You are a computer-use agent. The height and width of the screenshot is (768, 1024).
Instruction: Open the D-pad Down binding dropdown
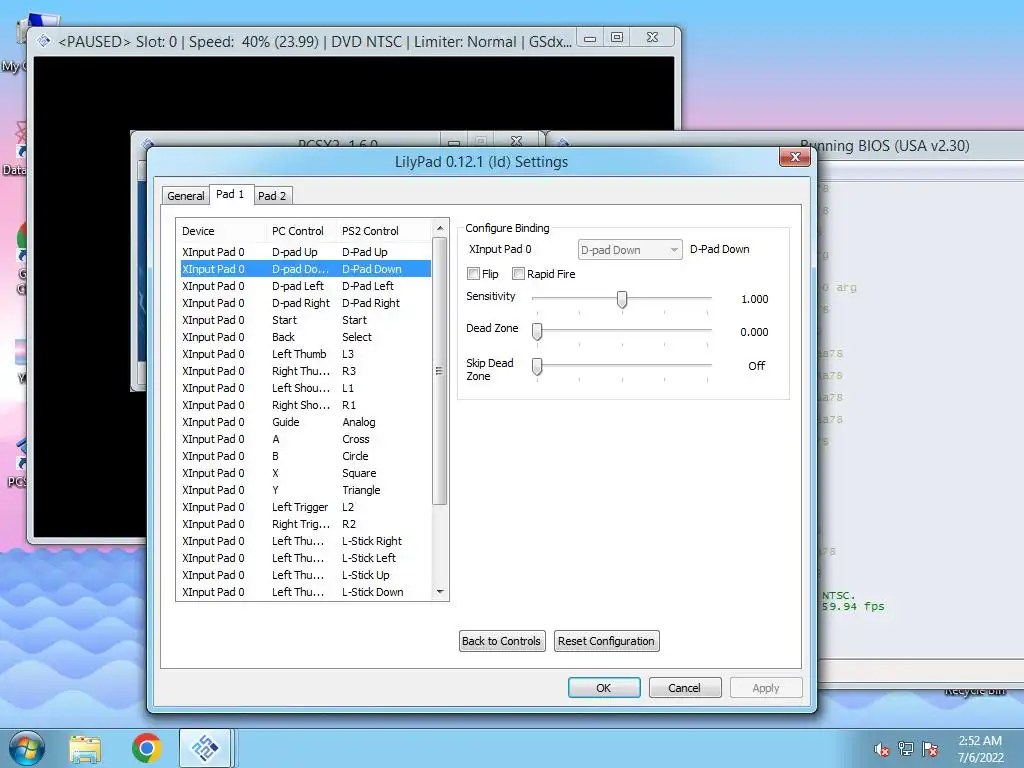click(630, 249)
